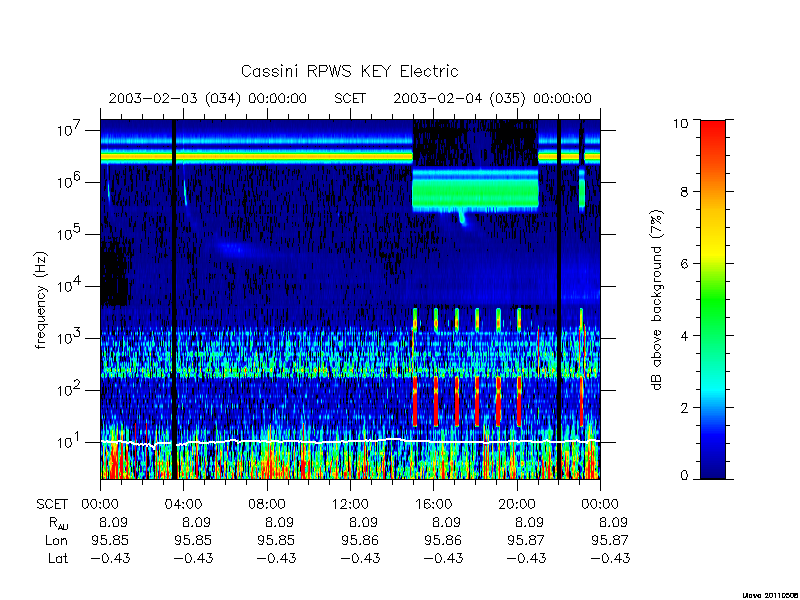
Task: Click the colorbar tick value '10'
Action: pyautogui.click(x=680, y=123)
